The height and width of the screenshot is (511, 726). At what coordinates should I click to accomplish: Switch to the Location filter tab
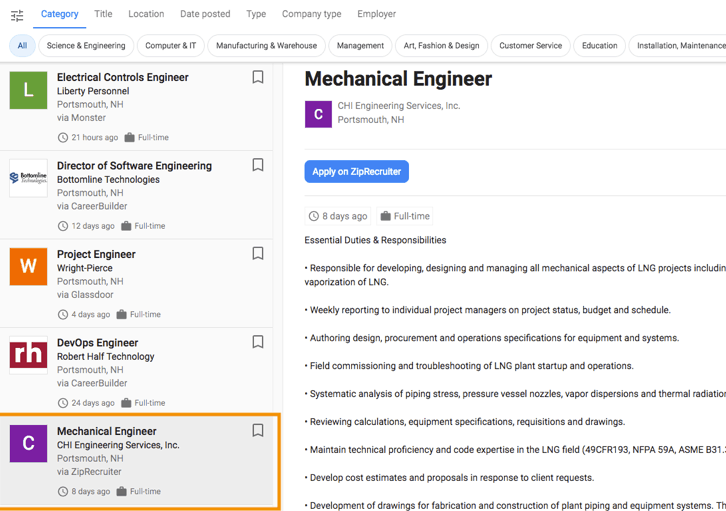(146, 14)
